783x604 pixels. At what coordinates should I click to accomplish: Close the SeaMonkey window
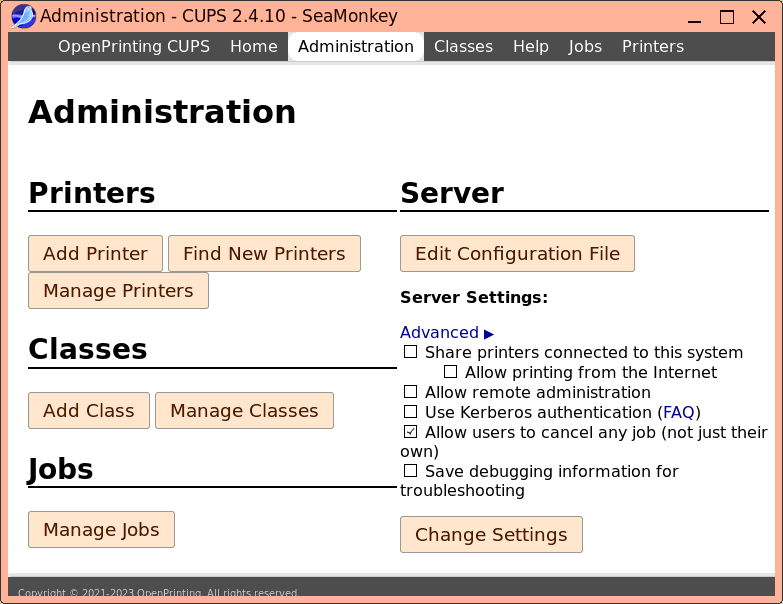759,17
